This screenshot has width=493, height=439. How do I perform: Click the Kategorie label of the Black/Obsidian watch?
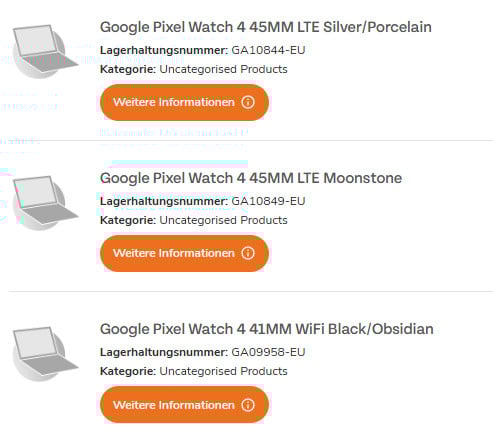[128, 371]
